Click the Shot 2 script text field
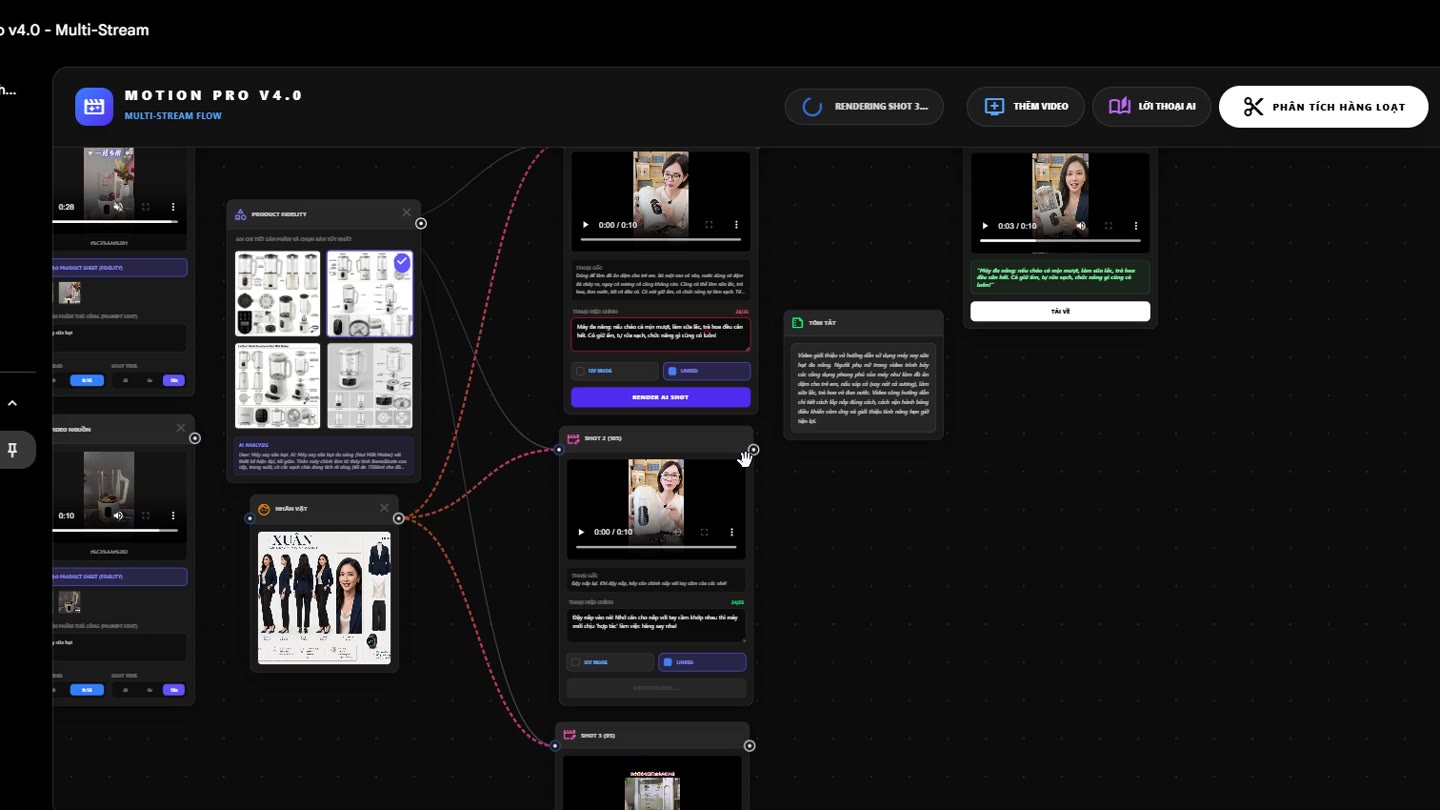Viewport: 1440px width, 810px height. click(656, 625)
